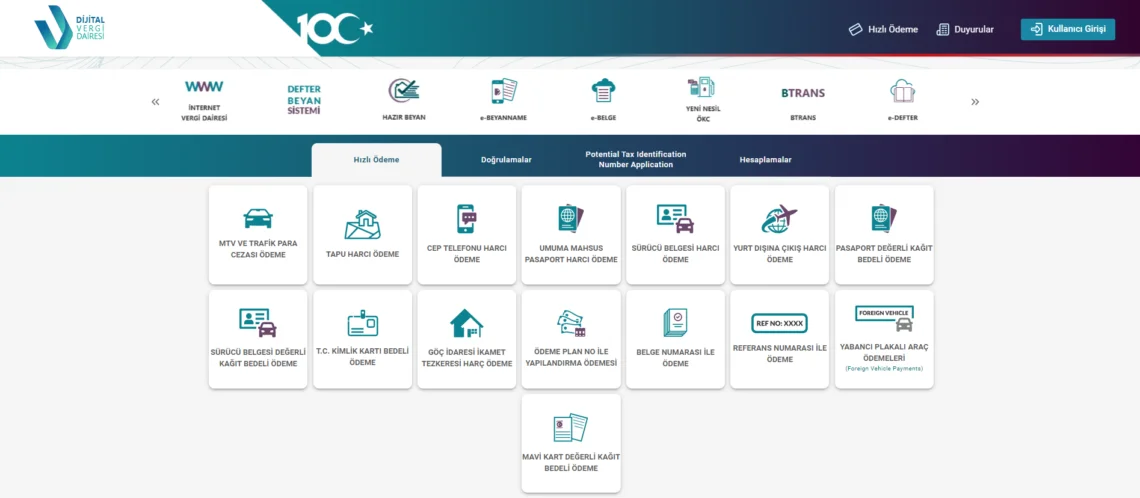Switch to the Hesaplamalar tab
Image resolution: width=1140 pixels, height=498 pixels.
765,160
